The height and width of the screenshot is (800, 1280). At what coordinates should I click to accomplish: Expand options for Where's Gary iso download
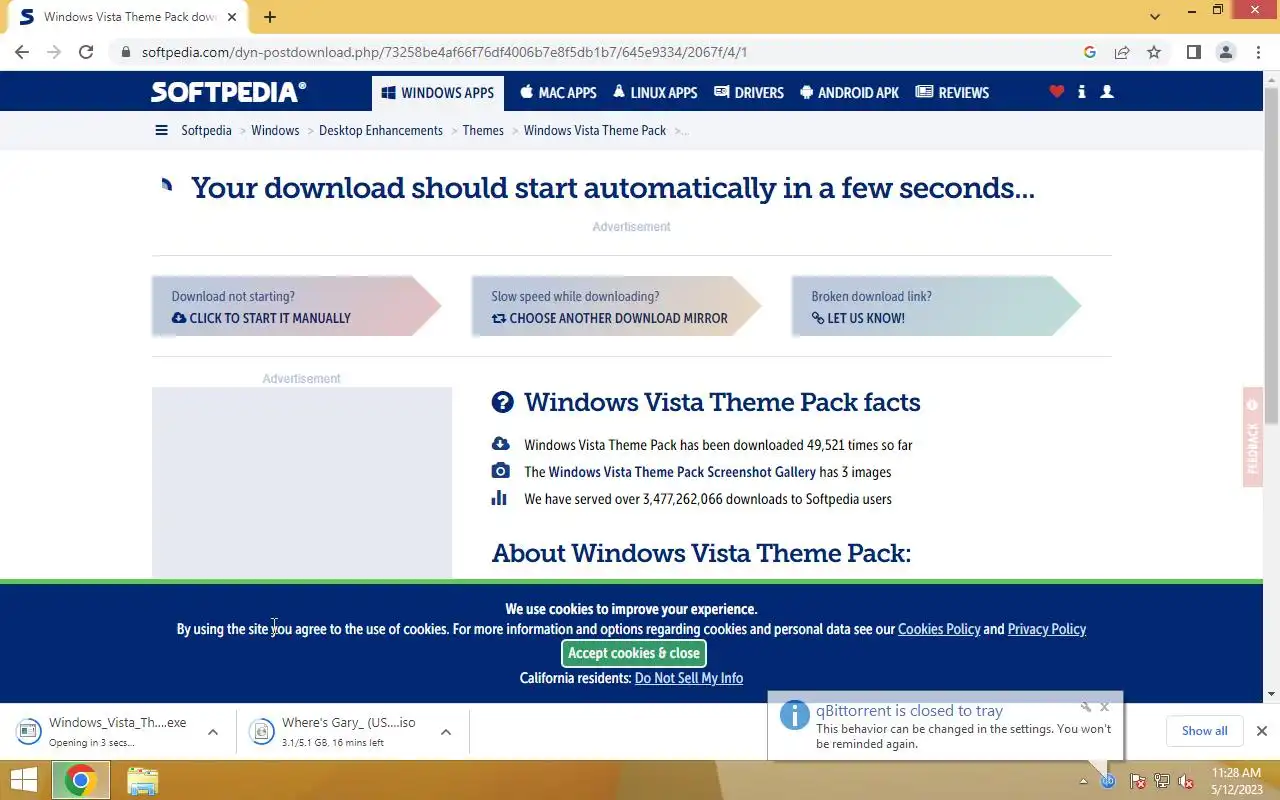[446, 732]
